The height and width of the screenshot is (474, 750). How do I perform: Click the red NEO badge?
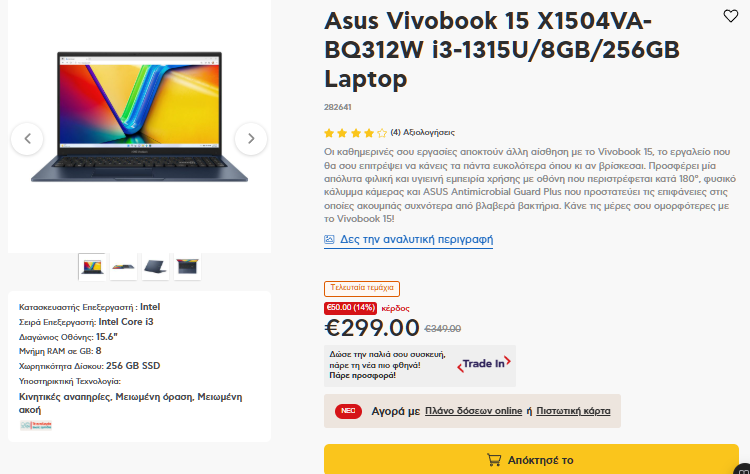coord(348,411)
